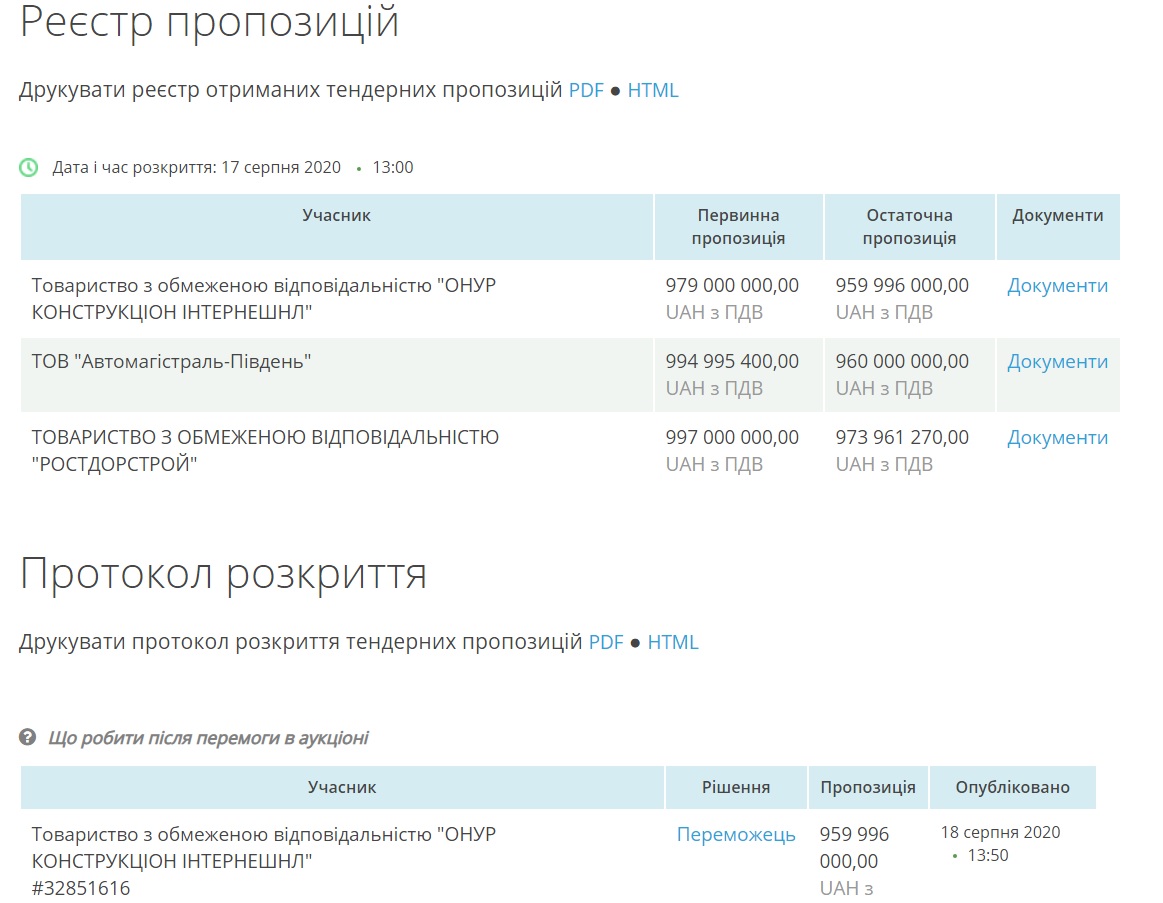Open Документи link for Автомагістраль-Південь
The image size is (1163, 903).
[x=1057, y=362]
